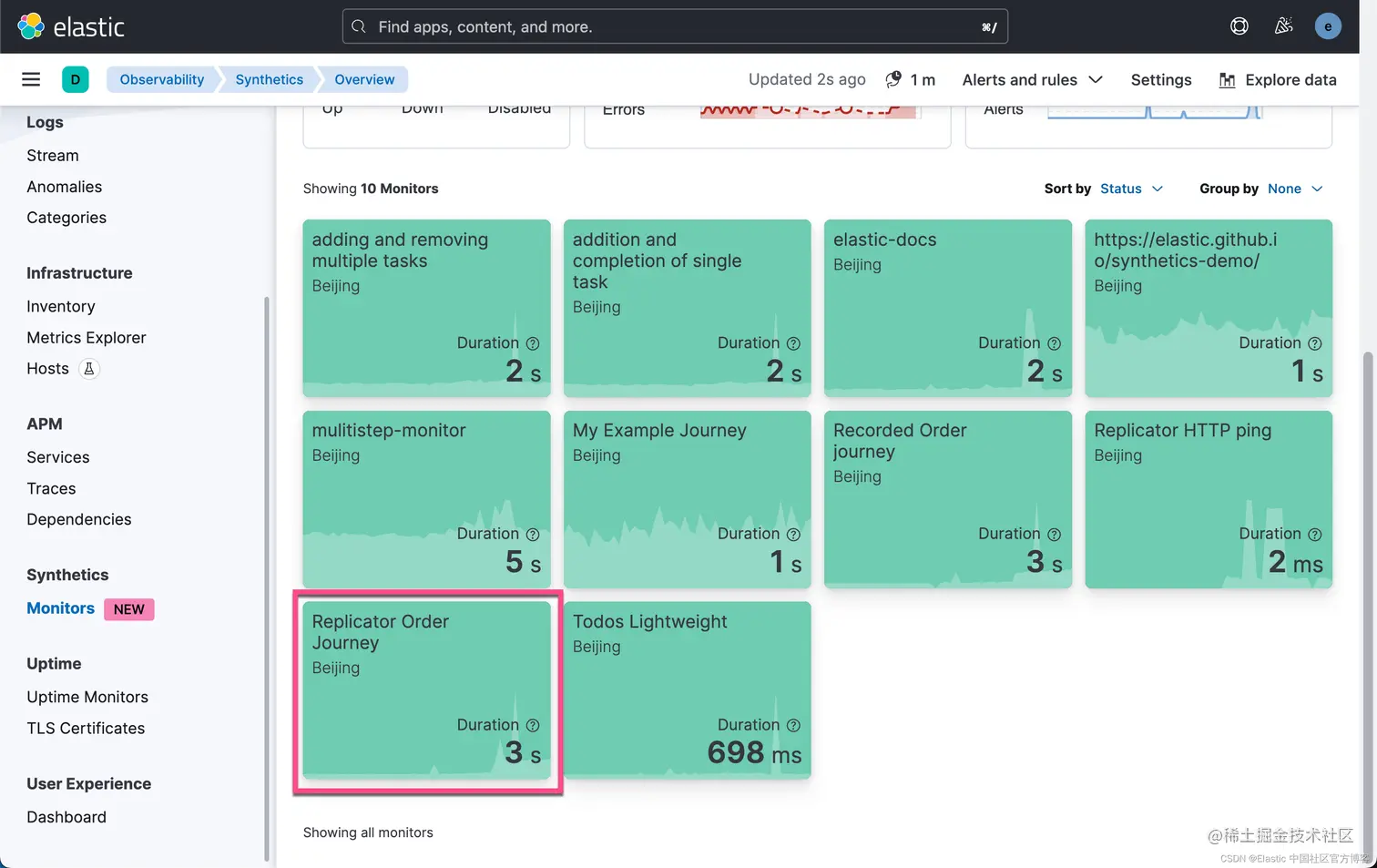Click the Elastic logo
The height and width of the screenshot is (868, 1377).
coord(71,26)
